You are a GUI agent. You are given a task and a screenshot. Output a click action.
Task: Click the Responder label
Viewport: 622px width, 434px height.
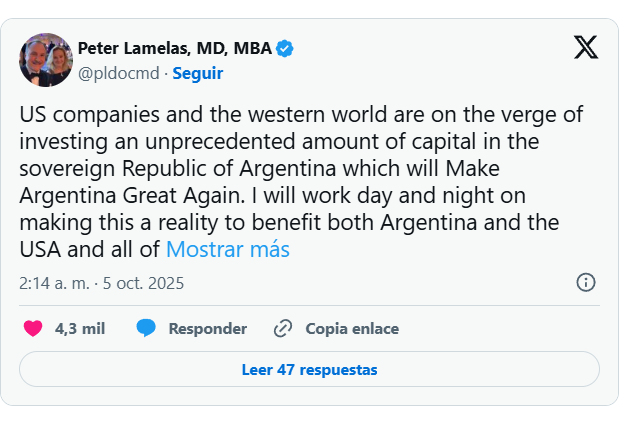tap(207, 328)
